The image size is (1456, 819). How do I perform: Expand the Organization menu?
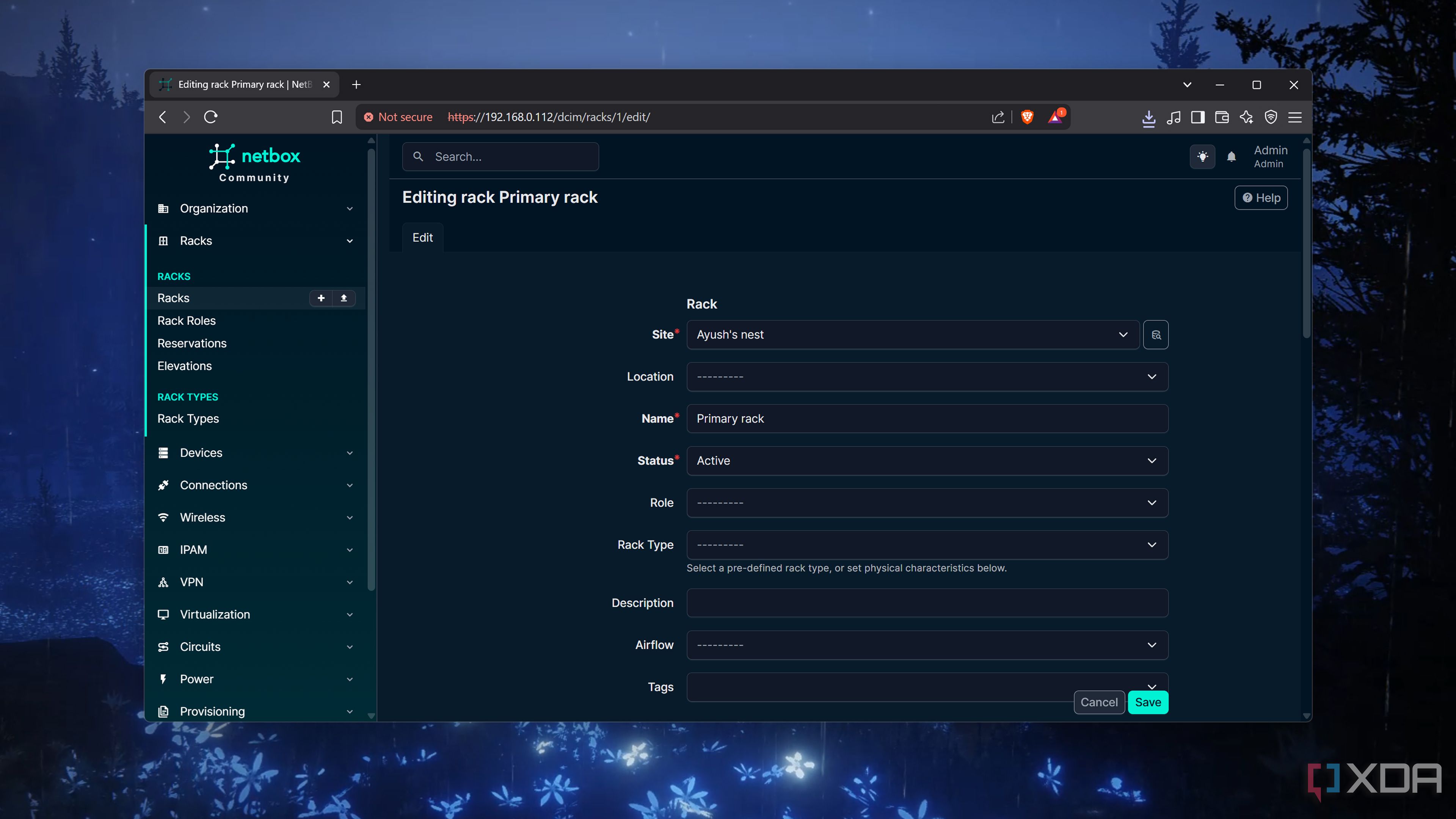256,209
